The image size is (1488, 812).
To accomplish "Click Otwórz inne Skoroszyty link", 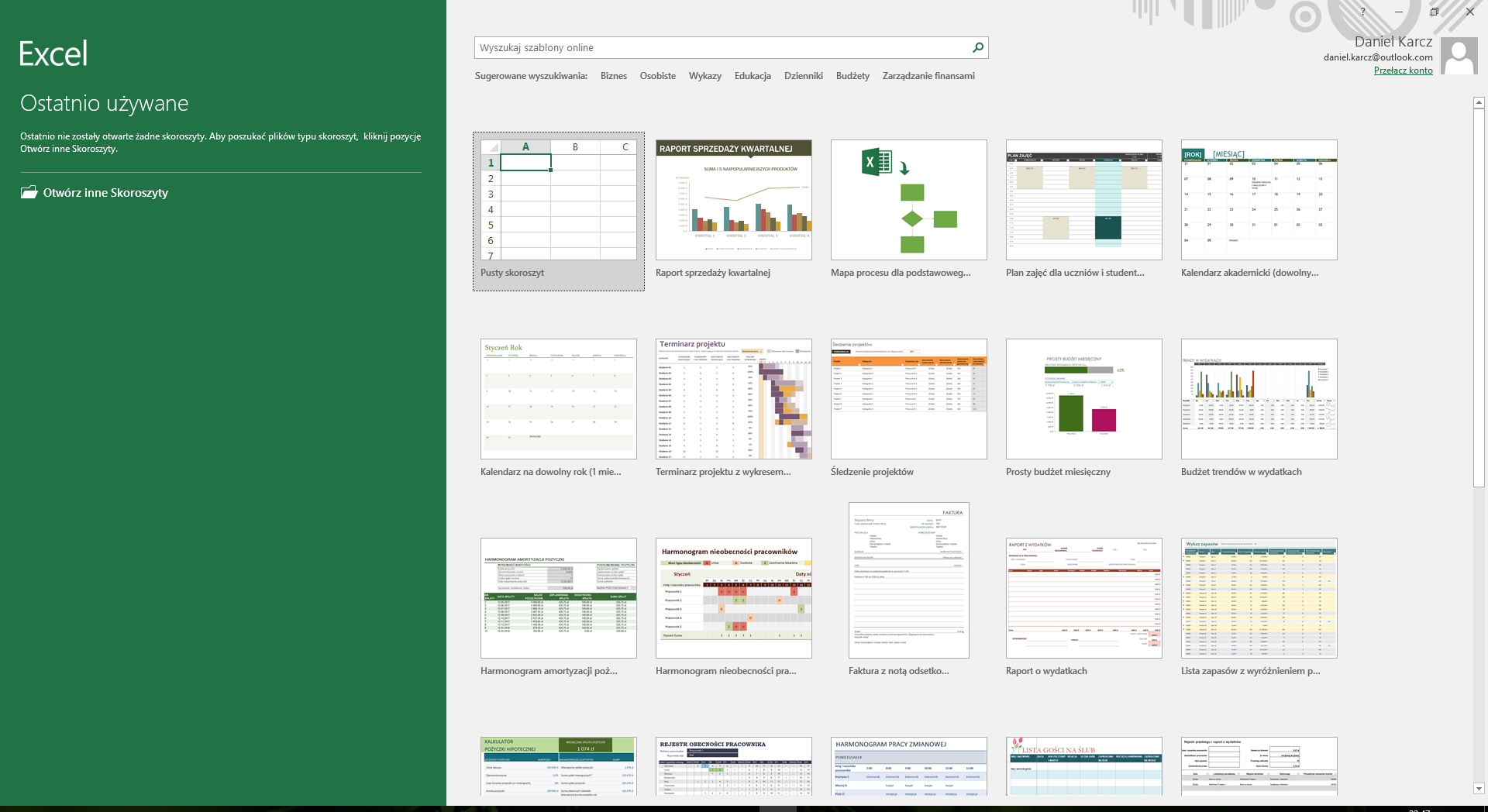I will point(105,193).
